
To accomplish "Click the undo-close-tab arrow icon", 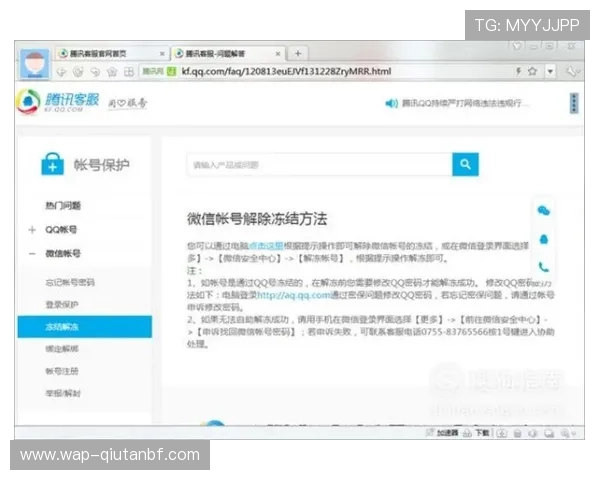I will [x=95, y=72].
